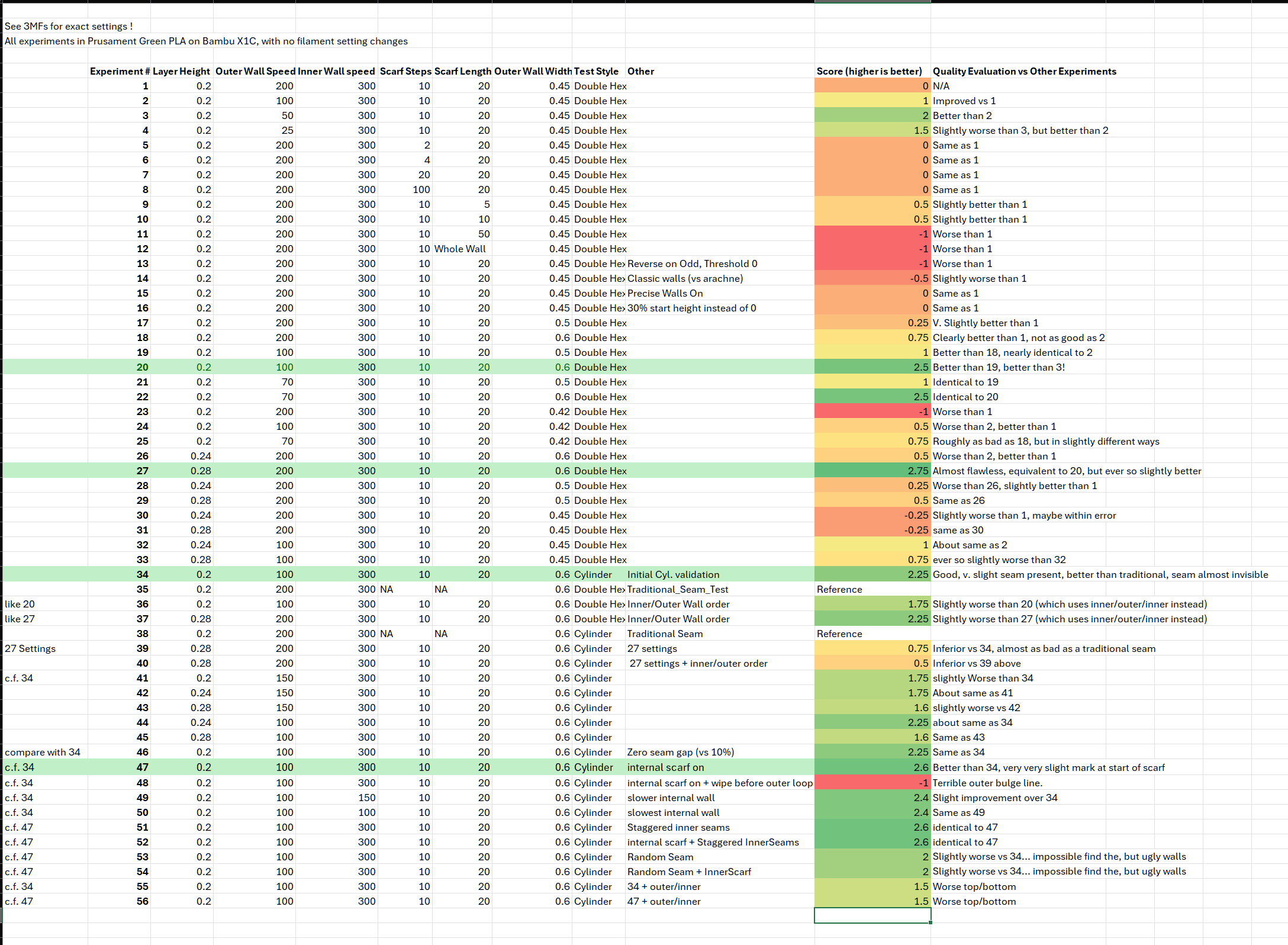Select experiment number 20 cell
The image size is (1288, 945).
(x=119, y=367)
